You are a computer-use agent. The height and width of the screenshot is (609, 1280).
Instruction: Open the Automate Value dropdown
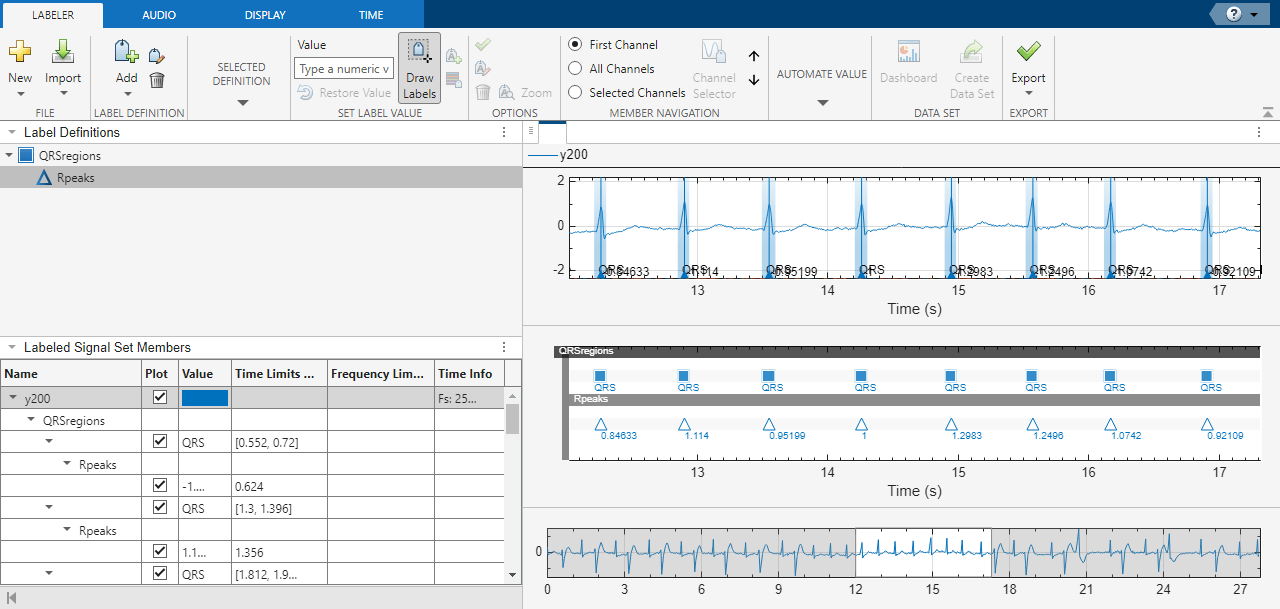tap(822, 102)
